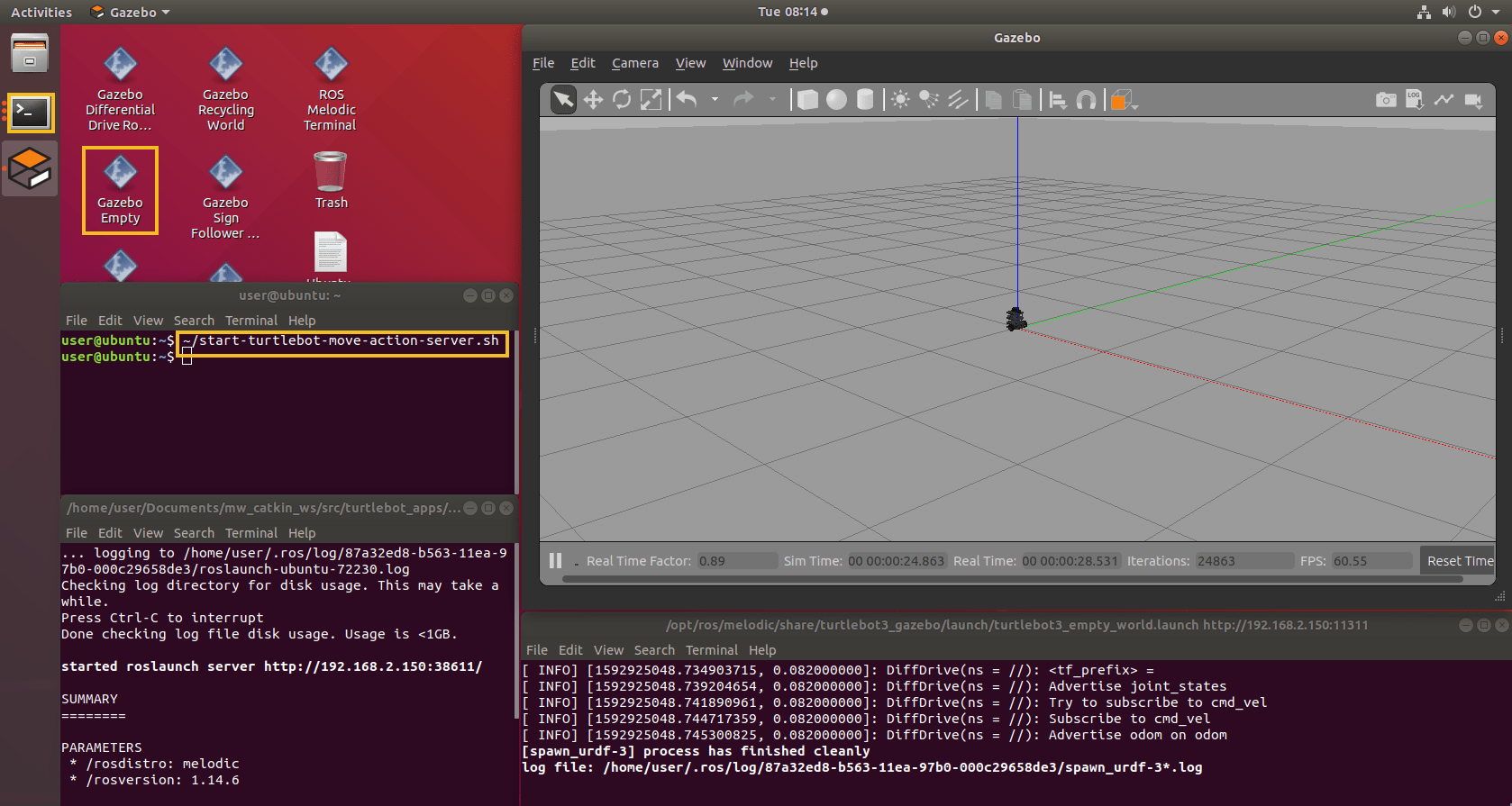1512x806 pixels.
Task: Click the Paste icon in Gazebo toolbar
Action: click(1022, 99)
